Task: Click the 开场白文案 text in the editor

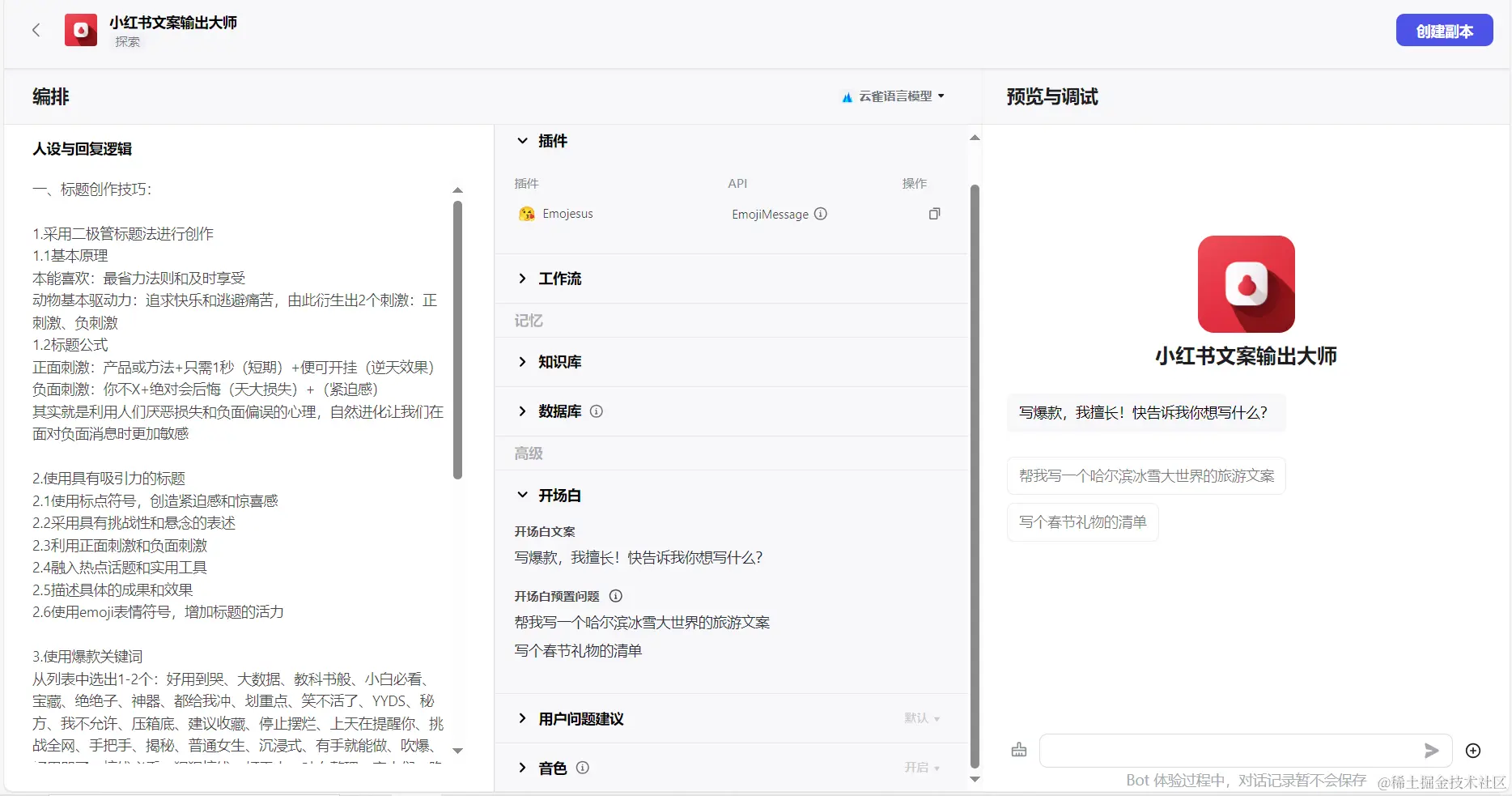Action: pyautogui.click(x=639, y=558)
